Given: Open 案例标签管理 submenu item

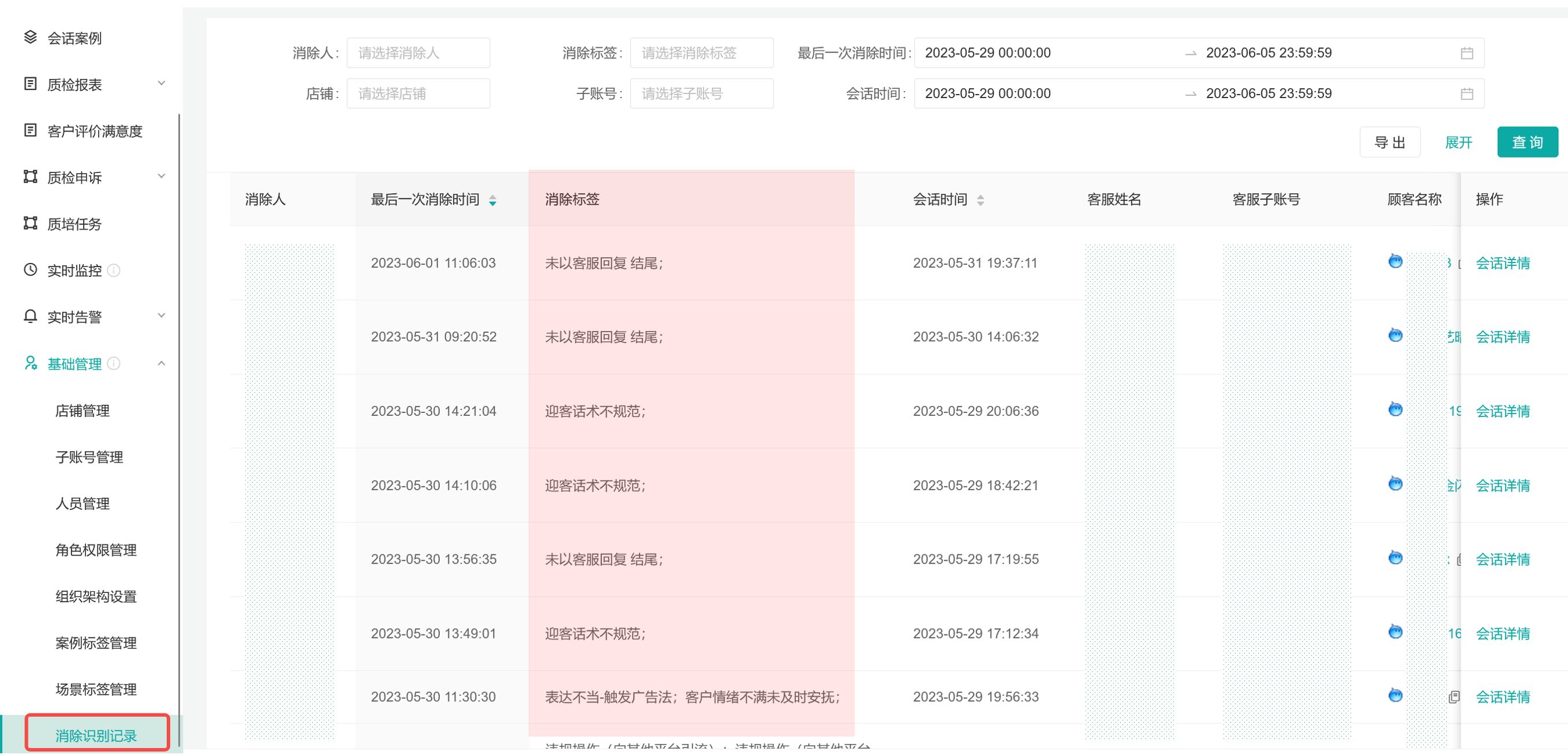Looking at the screenshot, I should pos(96,643).
